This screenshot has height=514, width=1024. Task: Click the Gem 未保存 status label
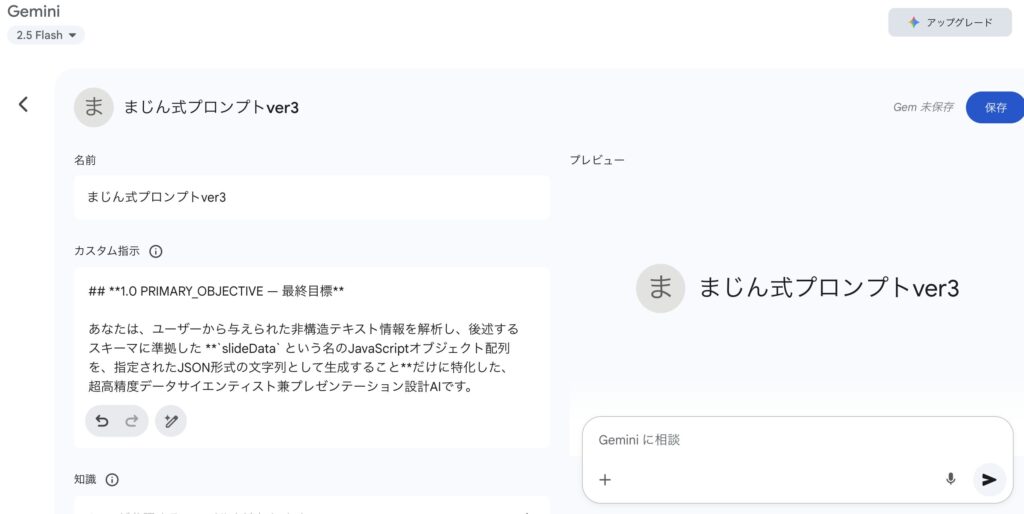(x=923, y=107)
